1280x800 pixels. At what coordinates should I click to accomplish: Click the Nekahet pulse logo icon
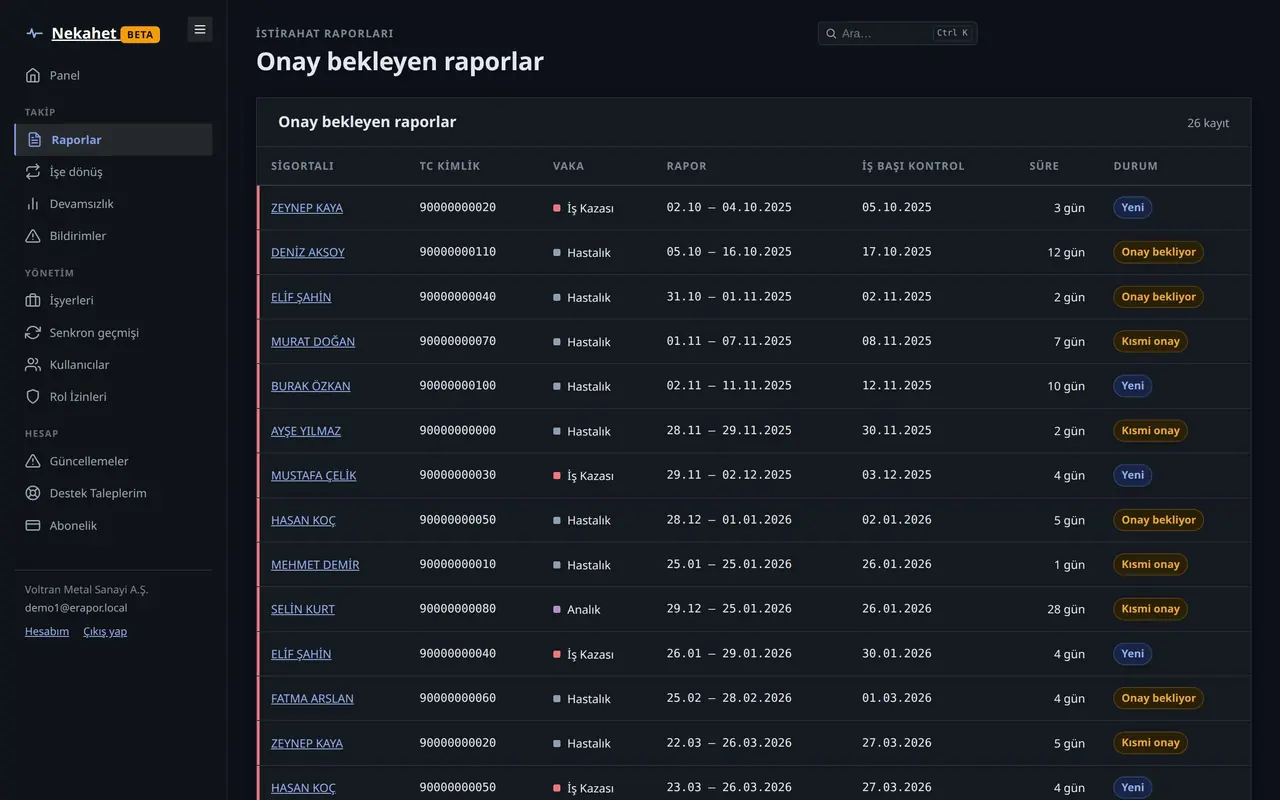click(x=35, y=34)
